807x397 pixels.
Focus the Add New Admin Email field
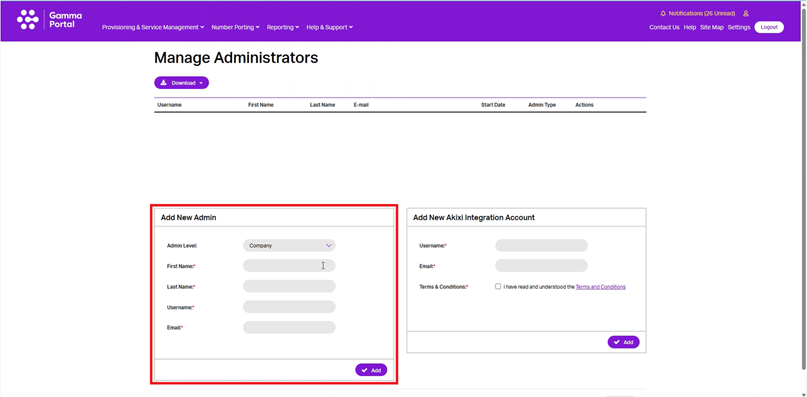(289, 327)
